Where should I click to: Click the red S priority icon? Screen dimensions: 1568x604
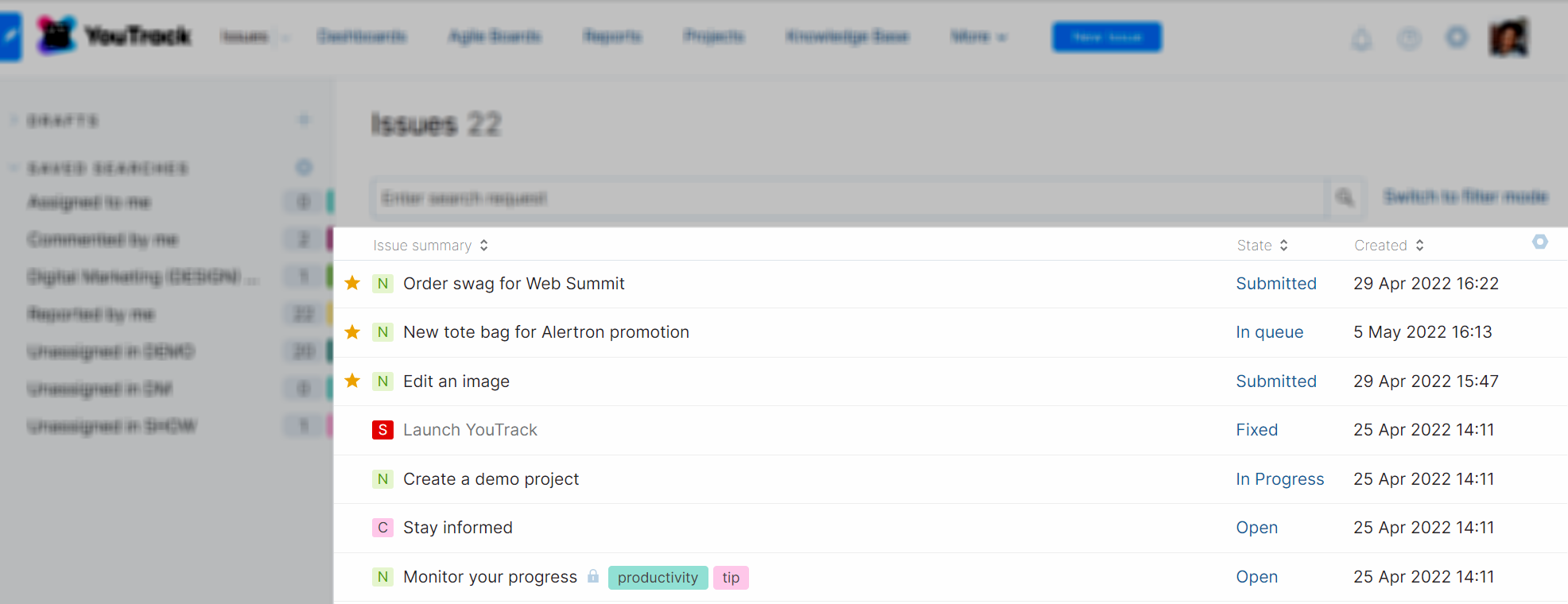pyautogui.click(x=382, y=430)
